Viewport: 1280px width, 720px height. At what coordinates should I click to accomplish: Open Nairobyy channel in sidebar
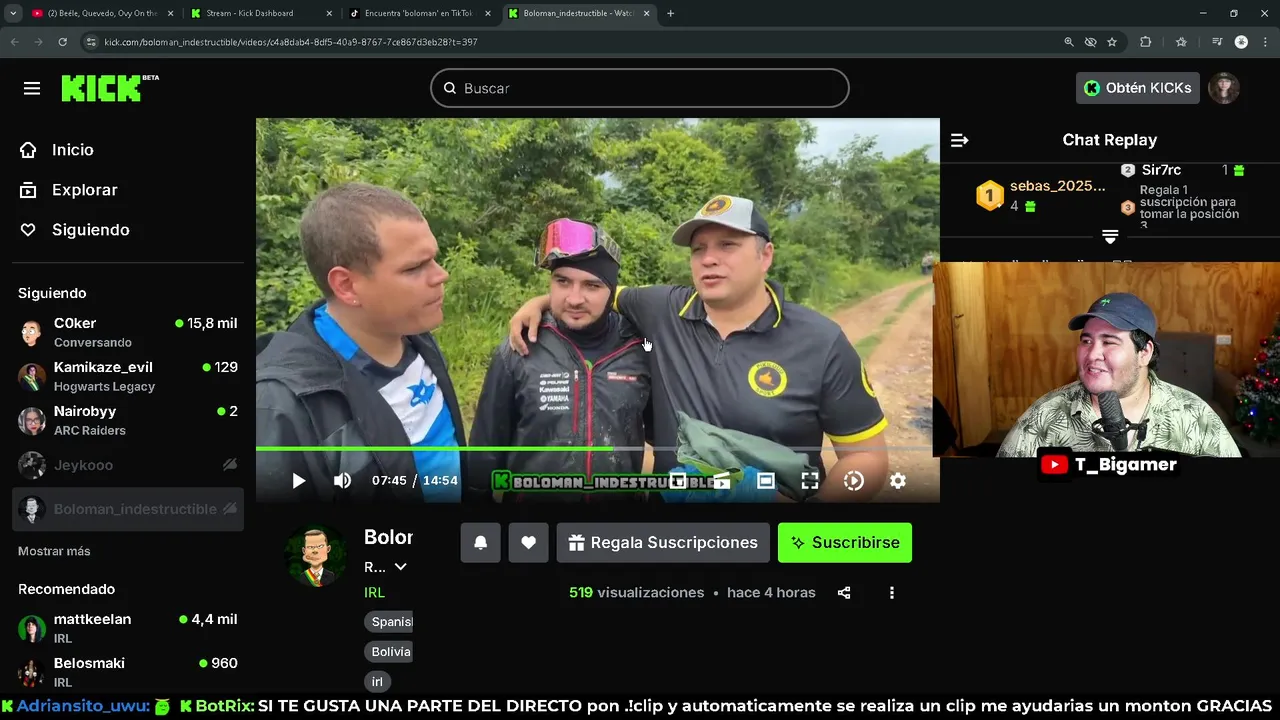click(x=128, y=420)
